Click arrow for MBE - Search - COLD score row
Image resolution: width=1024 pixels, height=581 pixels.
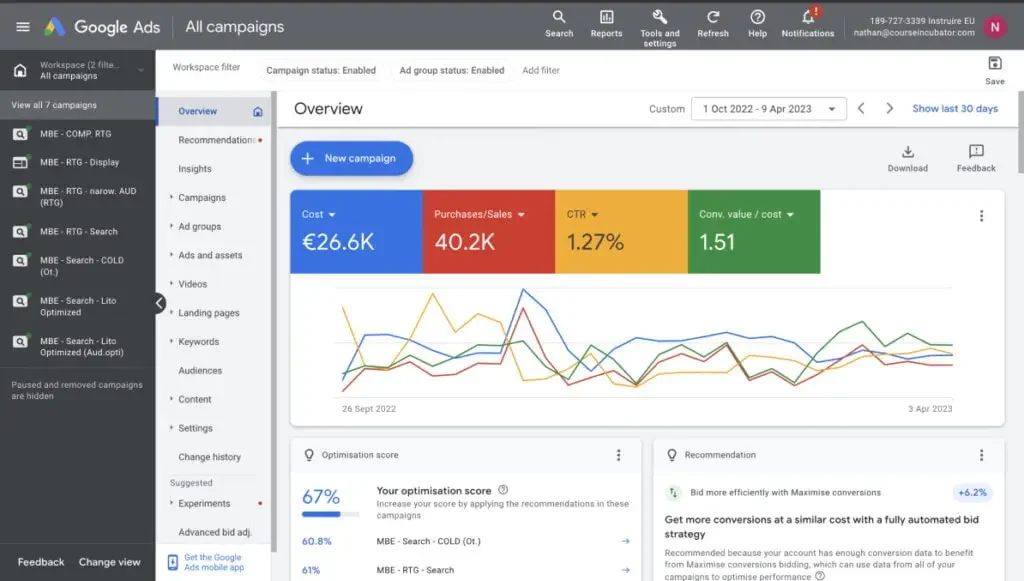pos(625,541)
